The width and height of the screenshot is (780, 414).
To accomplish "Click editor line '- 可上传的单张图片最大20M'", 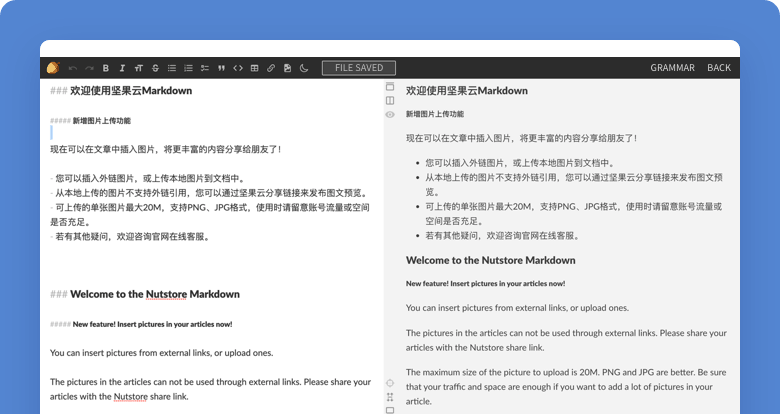I will click(x=209, y=214).
